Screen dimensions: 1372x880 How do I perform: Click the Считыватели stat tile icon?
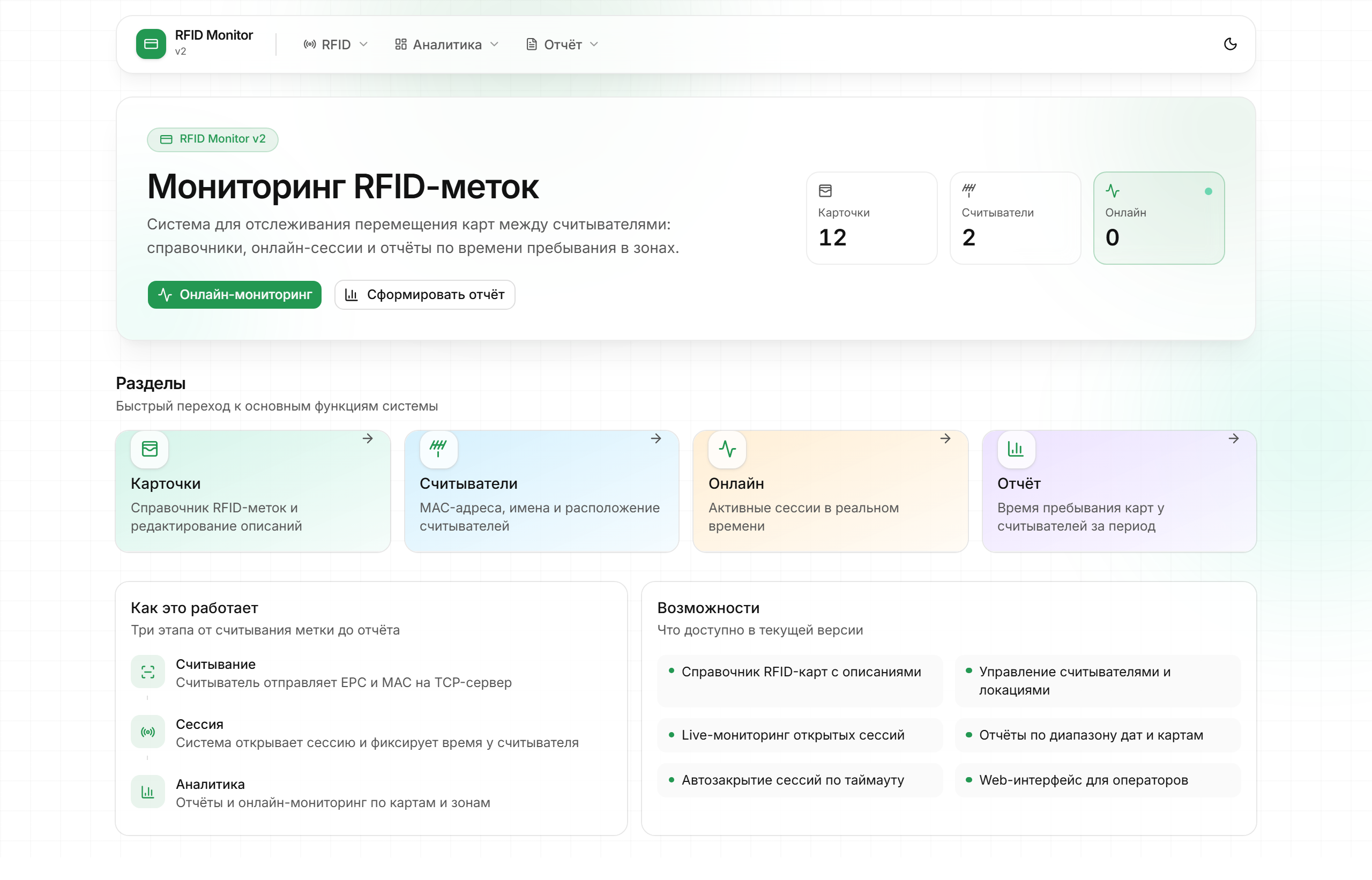click(x=968, y=190)
